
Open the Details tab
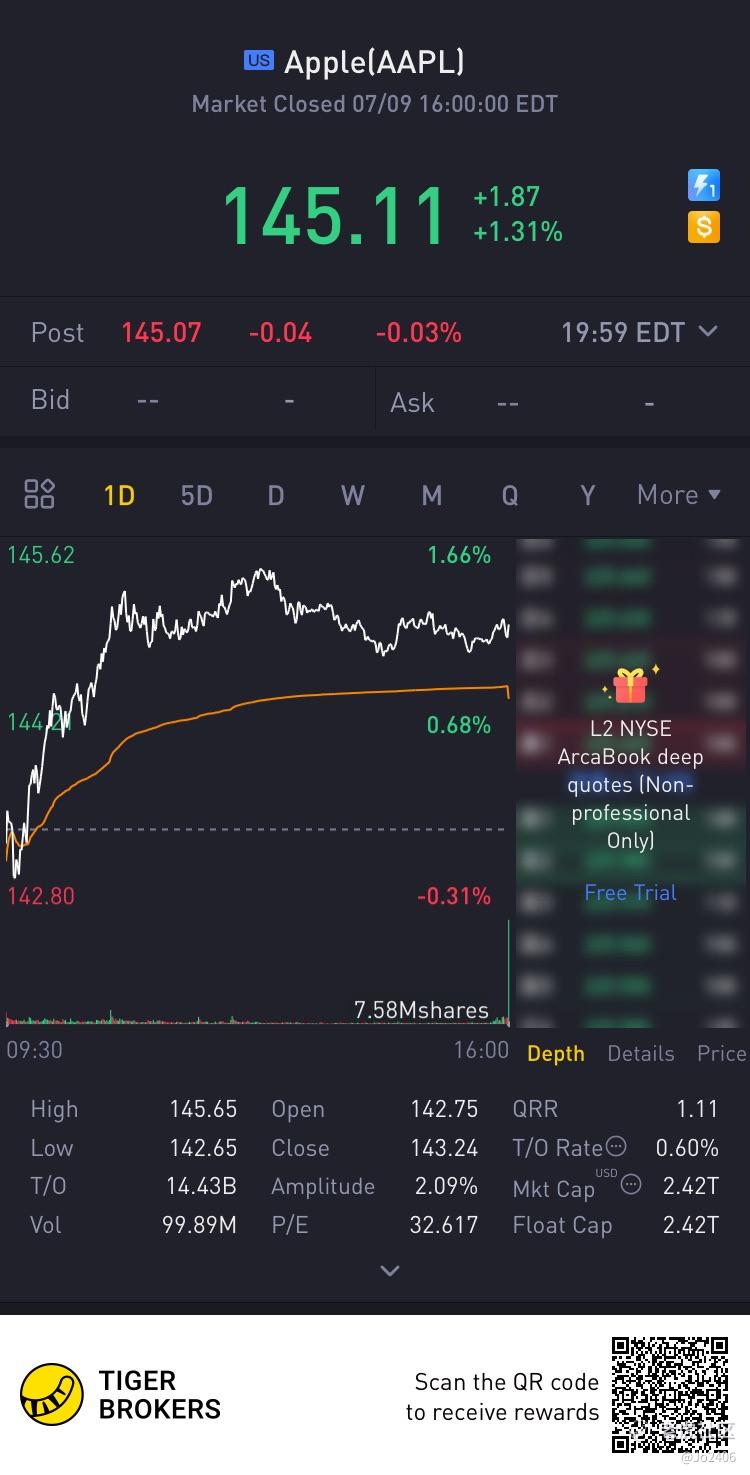click(641, 1053)
